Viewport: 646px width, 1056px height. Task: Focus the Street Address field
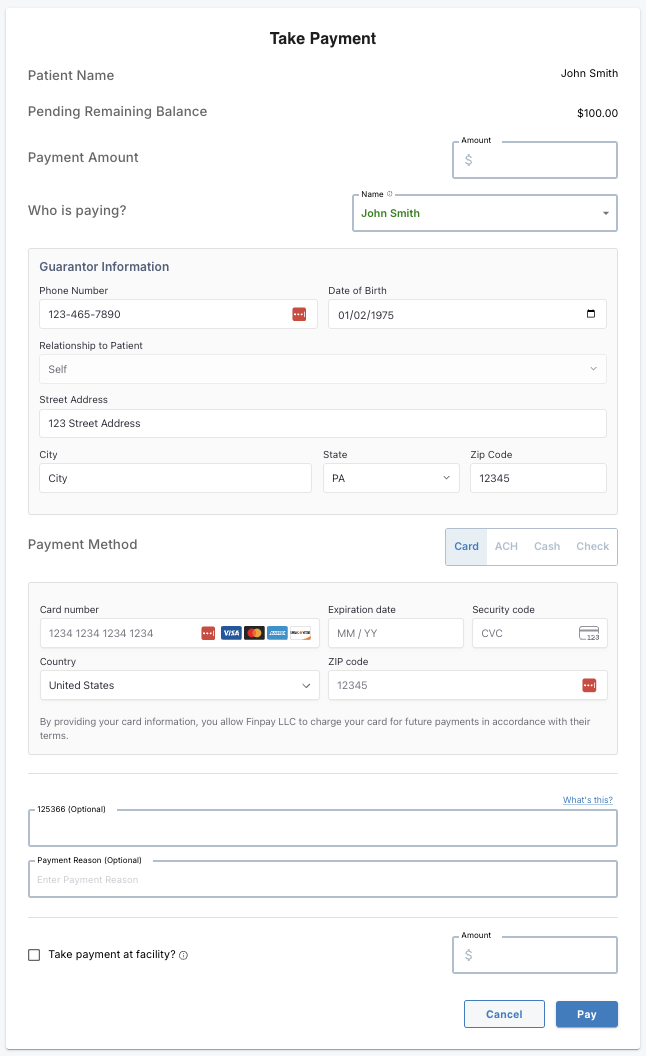[323, 424]
